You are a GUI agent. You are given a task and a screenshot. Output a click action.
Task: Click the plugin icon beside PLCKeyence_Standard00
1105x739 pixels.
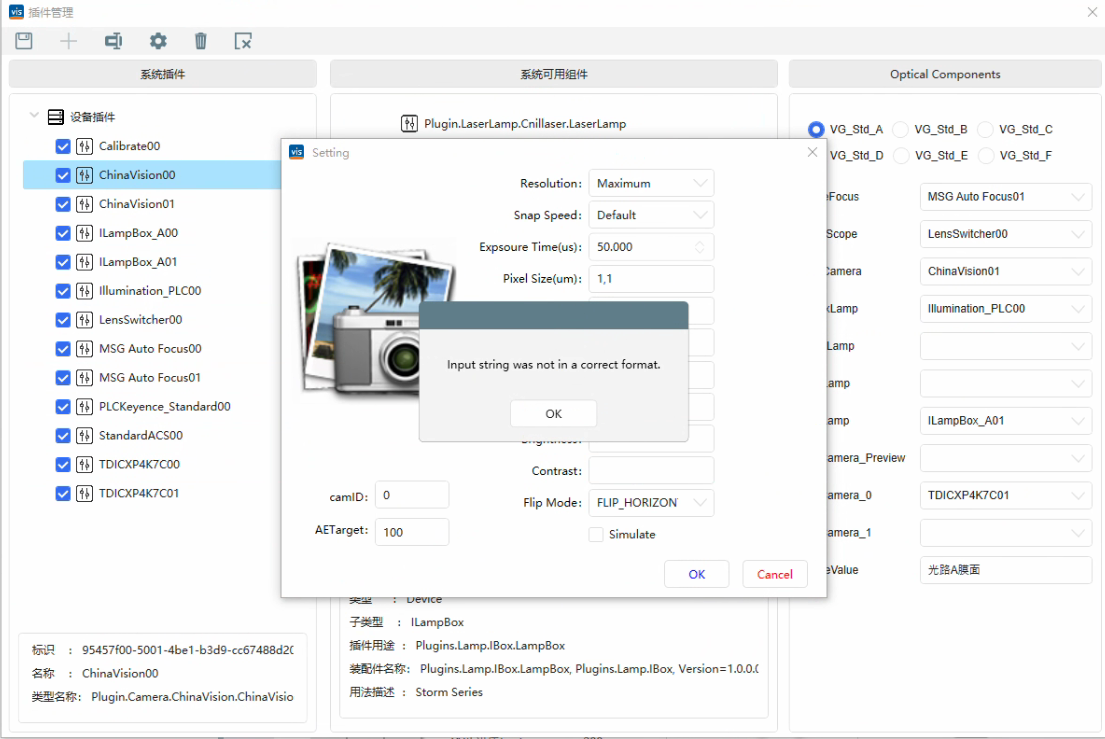(85, 406)
